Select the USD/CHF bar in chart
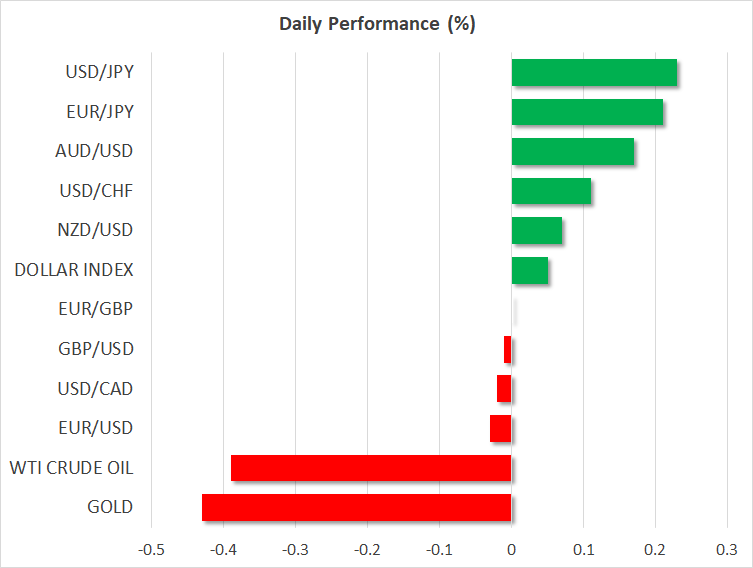The height and width of the screenshot is (568, 753). [551, 191]
